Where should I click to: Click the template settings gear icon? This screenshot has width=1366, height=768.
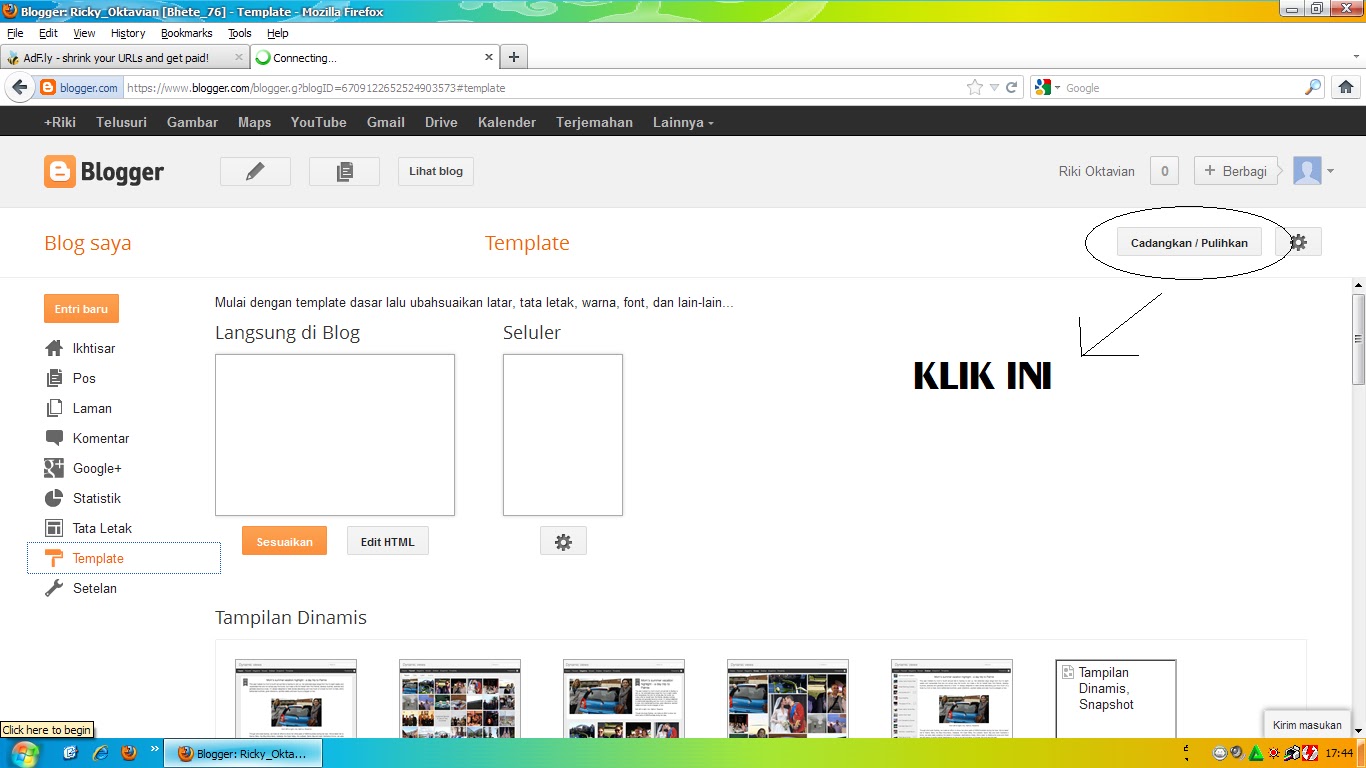tap(1298, 242)
